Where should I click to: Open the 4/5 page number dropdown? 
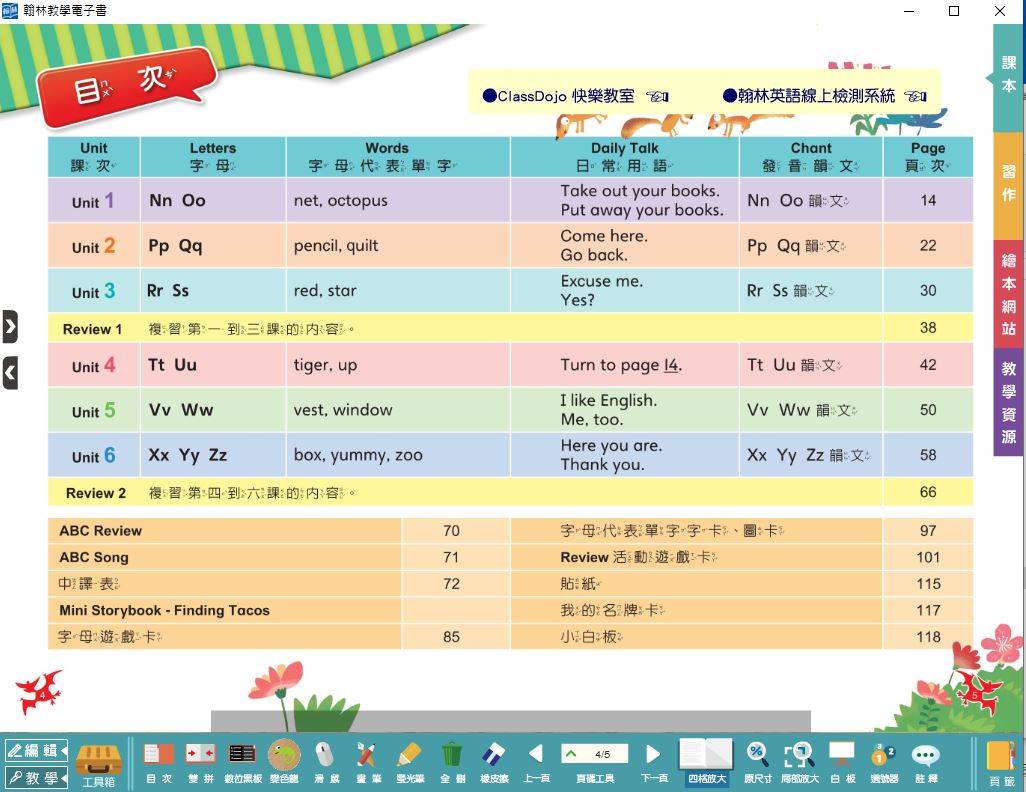click(594, 754)
